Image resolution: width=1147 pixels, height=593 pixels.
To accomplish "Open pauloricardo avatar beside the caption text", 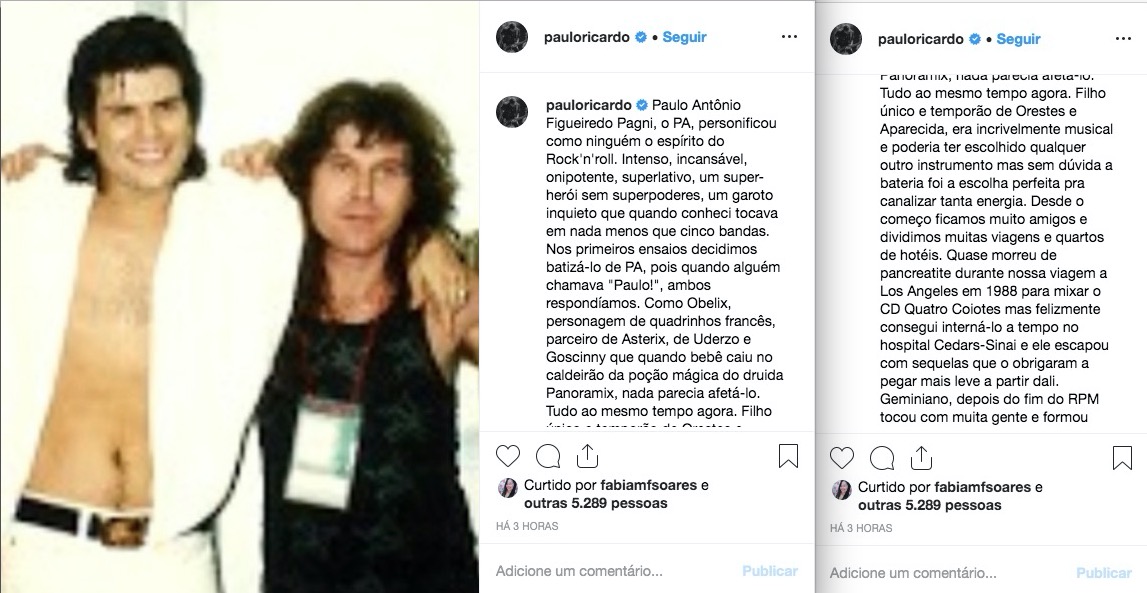I will (512, 112).
